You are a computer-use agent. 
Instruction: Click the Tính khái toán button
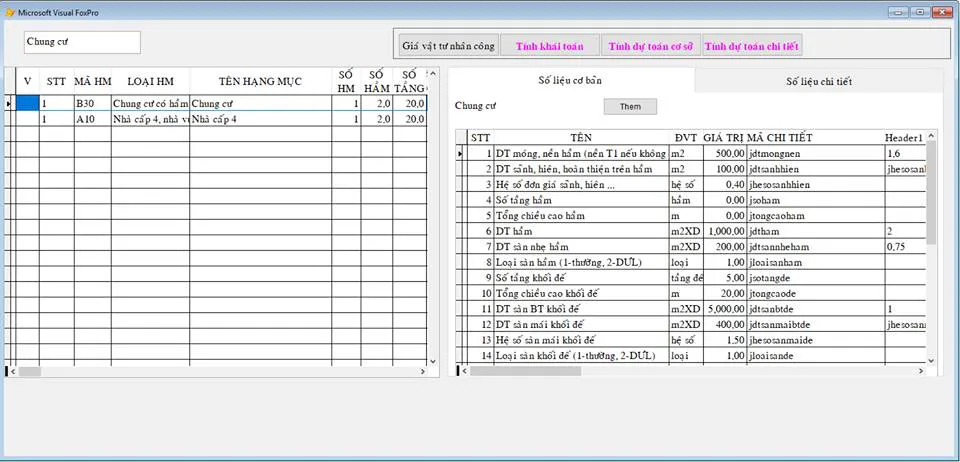pos(551,46)
